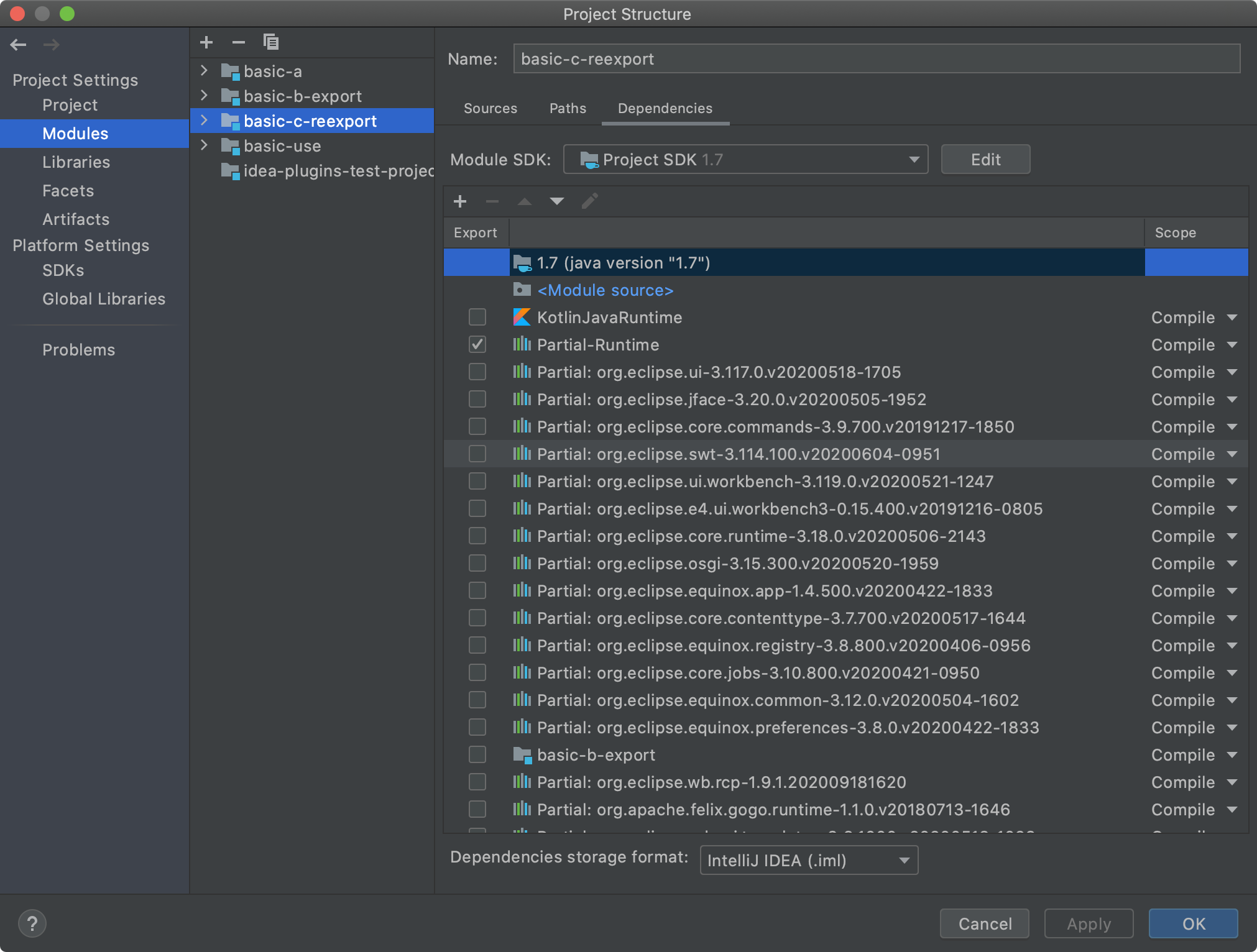
Task: Open SDKs under Platform Settings
Action: pyautogui.click(x=63, y=270)
